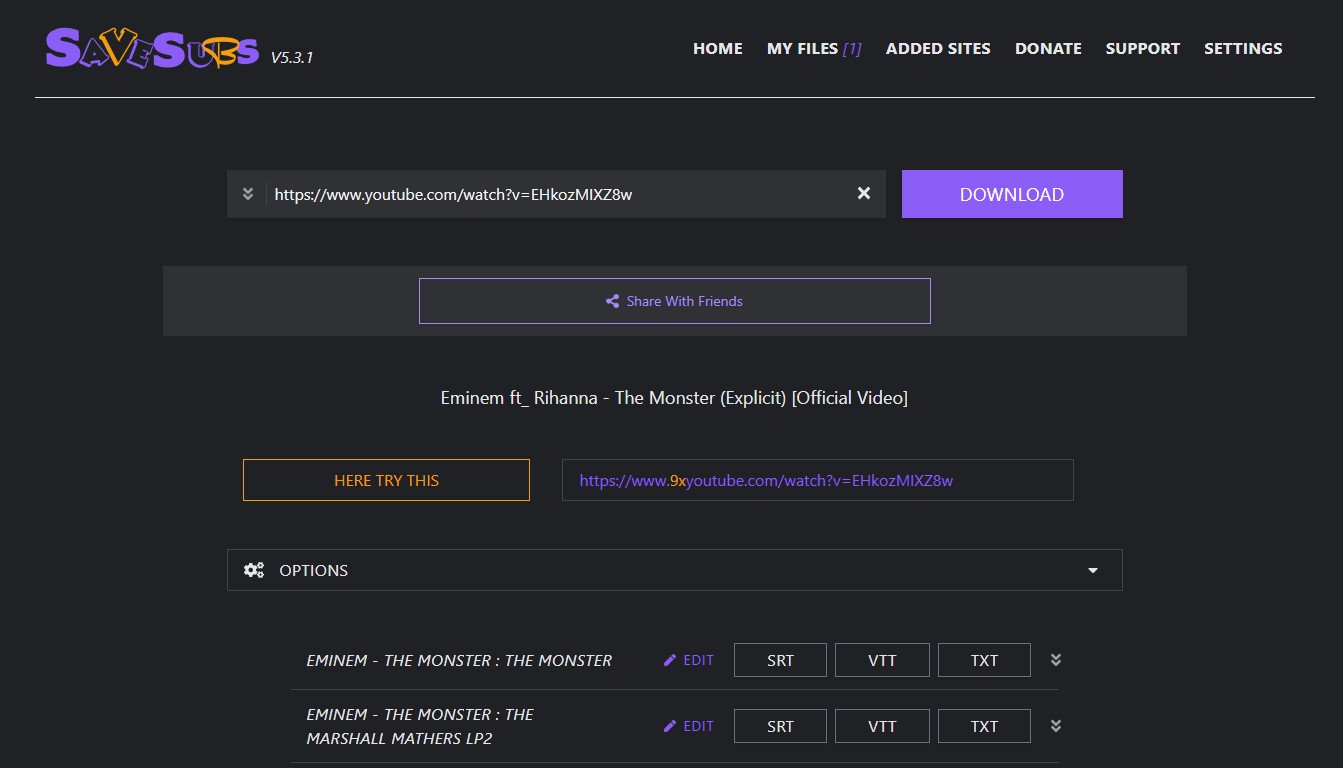Open the SUPPORT page
The image size is (1343, 768).
pyautogui.click(x=1143, y=48)
